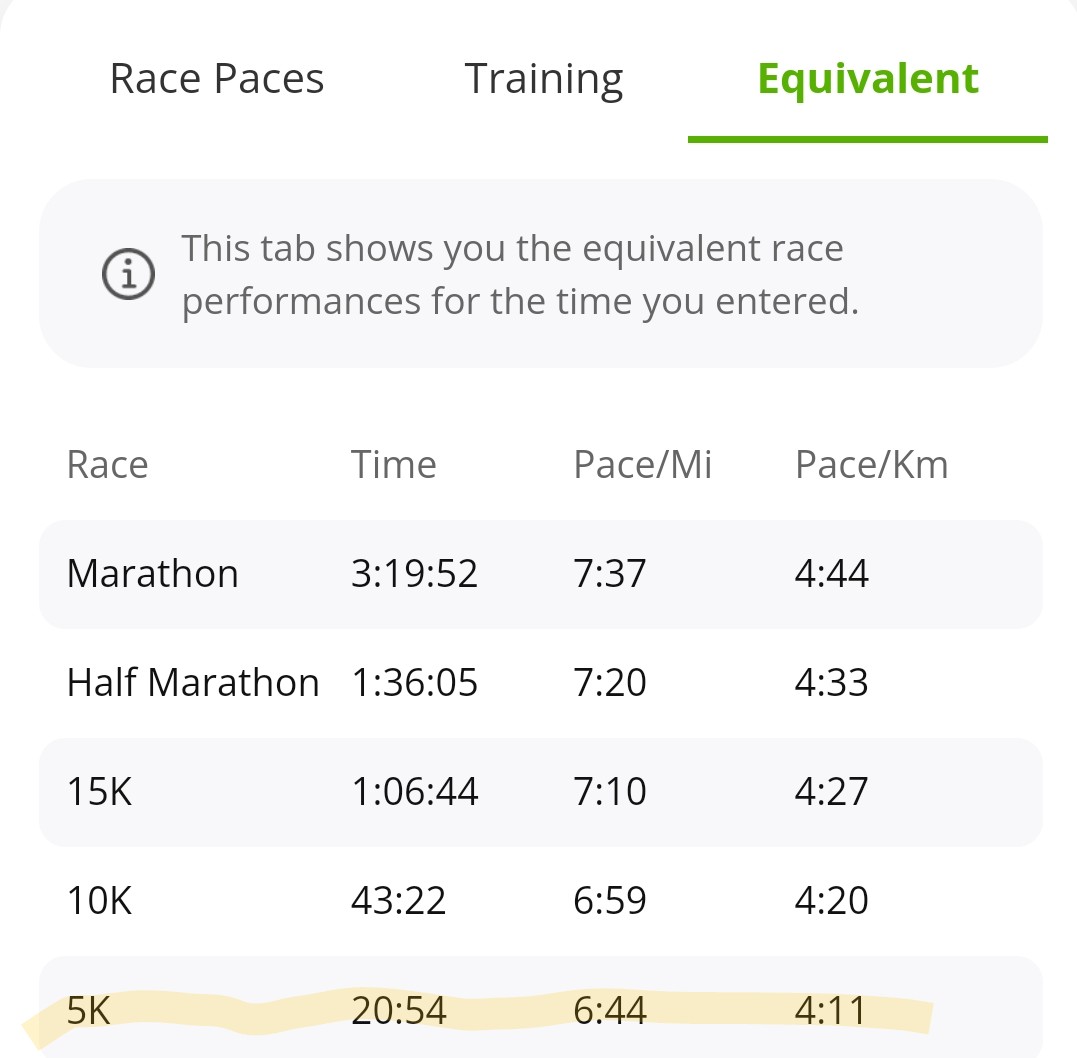
Task: Click the 15K race row label
Action: coord(99,792)
